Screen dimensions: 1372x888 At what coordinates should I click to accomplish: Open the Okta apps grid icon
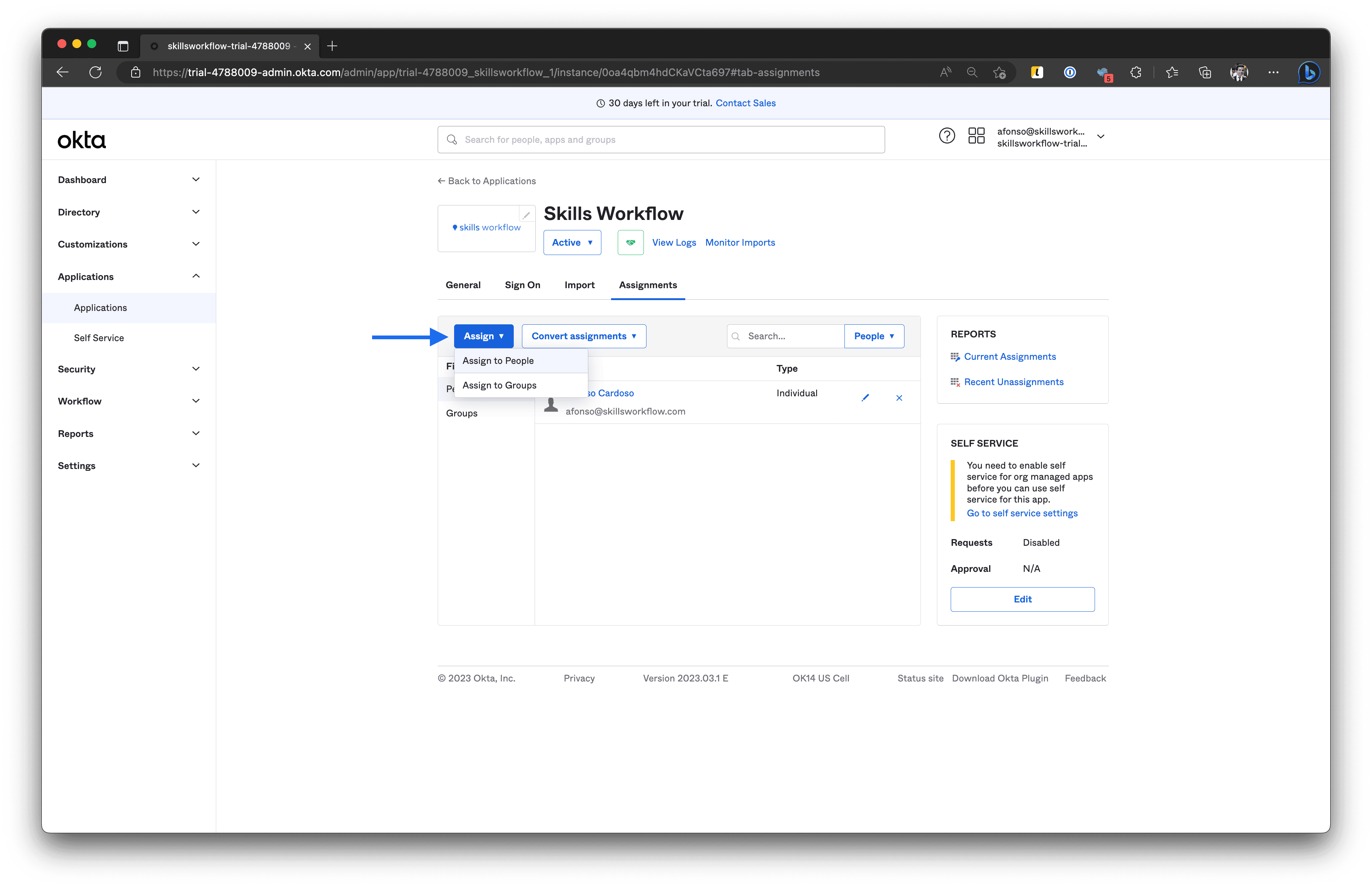click(976, 136)
